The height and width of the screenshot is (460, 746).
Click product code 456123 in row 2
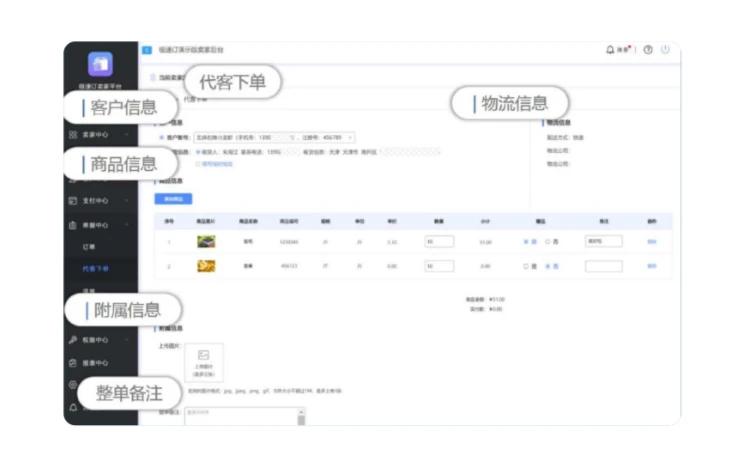coord(289,266)
